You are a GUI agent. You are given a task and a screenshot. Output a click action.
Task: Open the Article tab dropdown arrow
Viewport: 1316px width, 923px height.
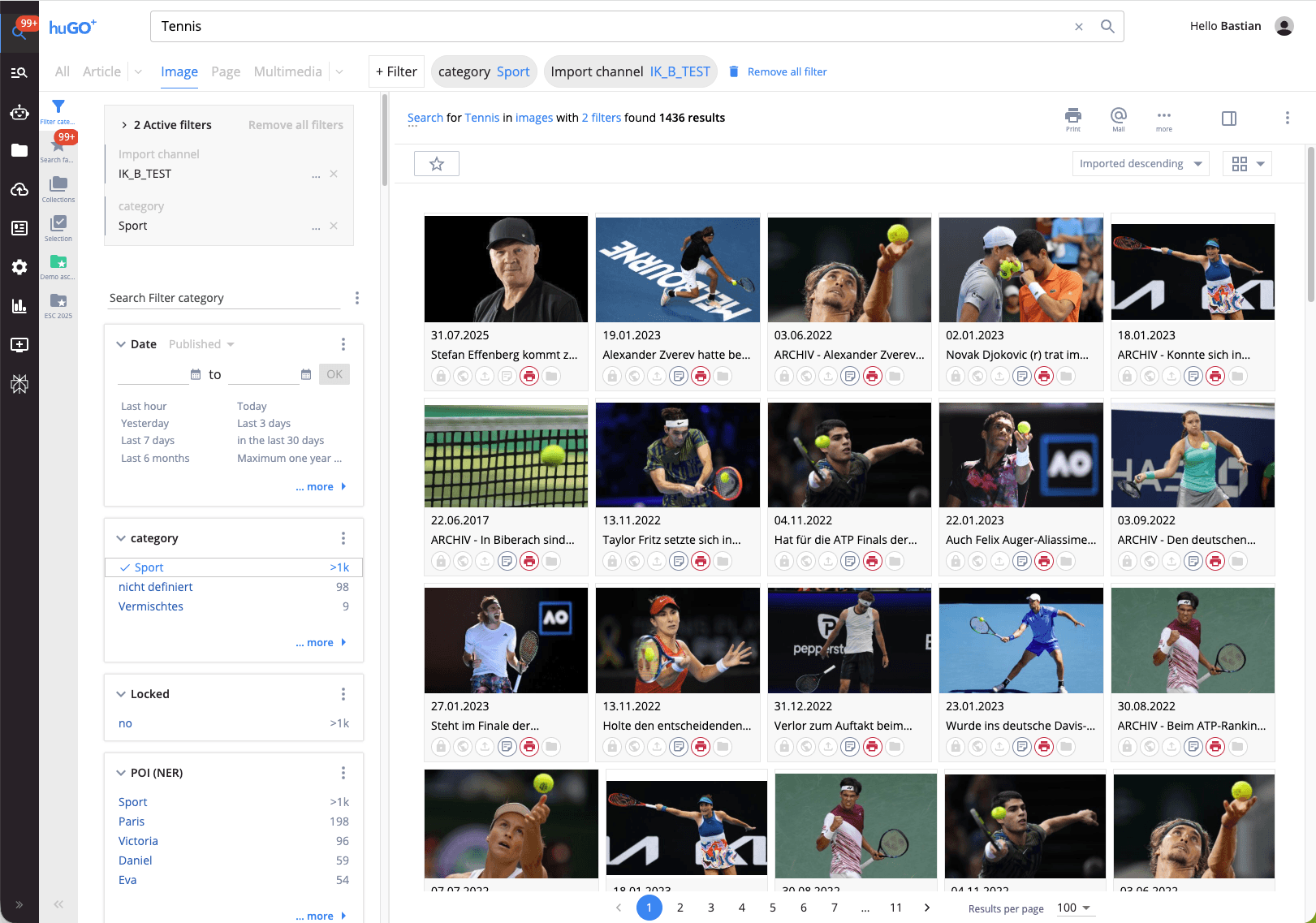138,71
